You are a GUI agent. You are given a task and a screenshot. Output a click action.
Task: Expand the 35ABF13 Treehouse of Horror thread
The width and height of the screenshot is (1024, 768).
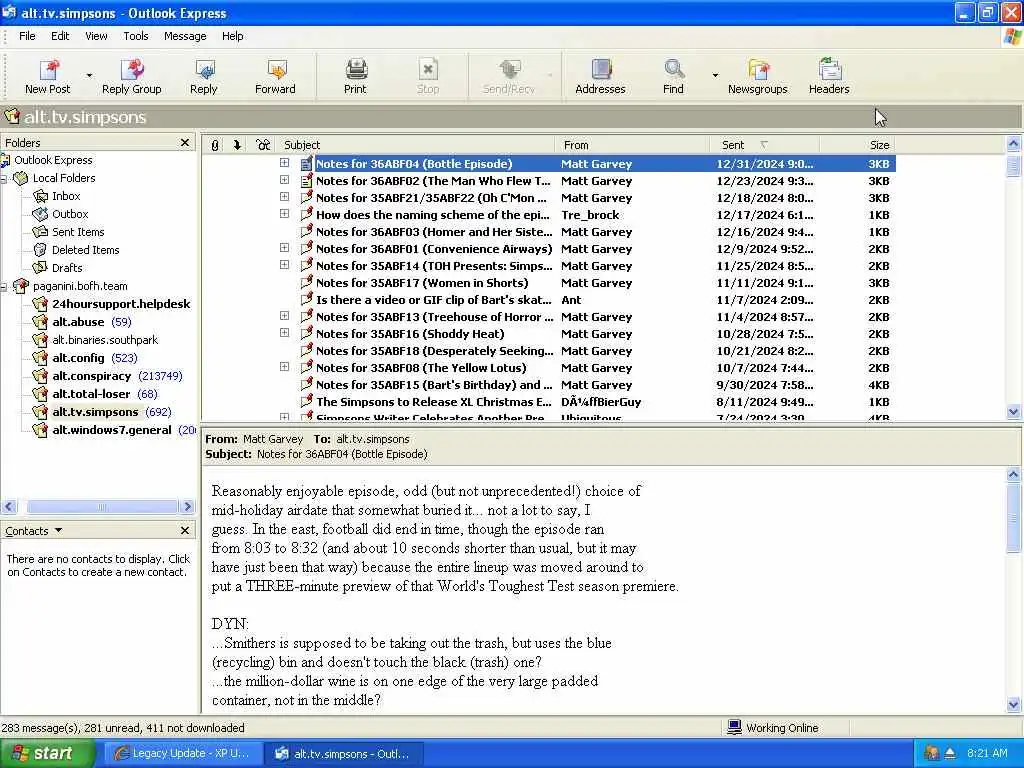[284, 315]
